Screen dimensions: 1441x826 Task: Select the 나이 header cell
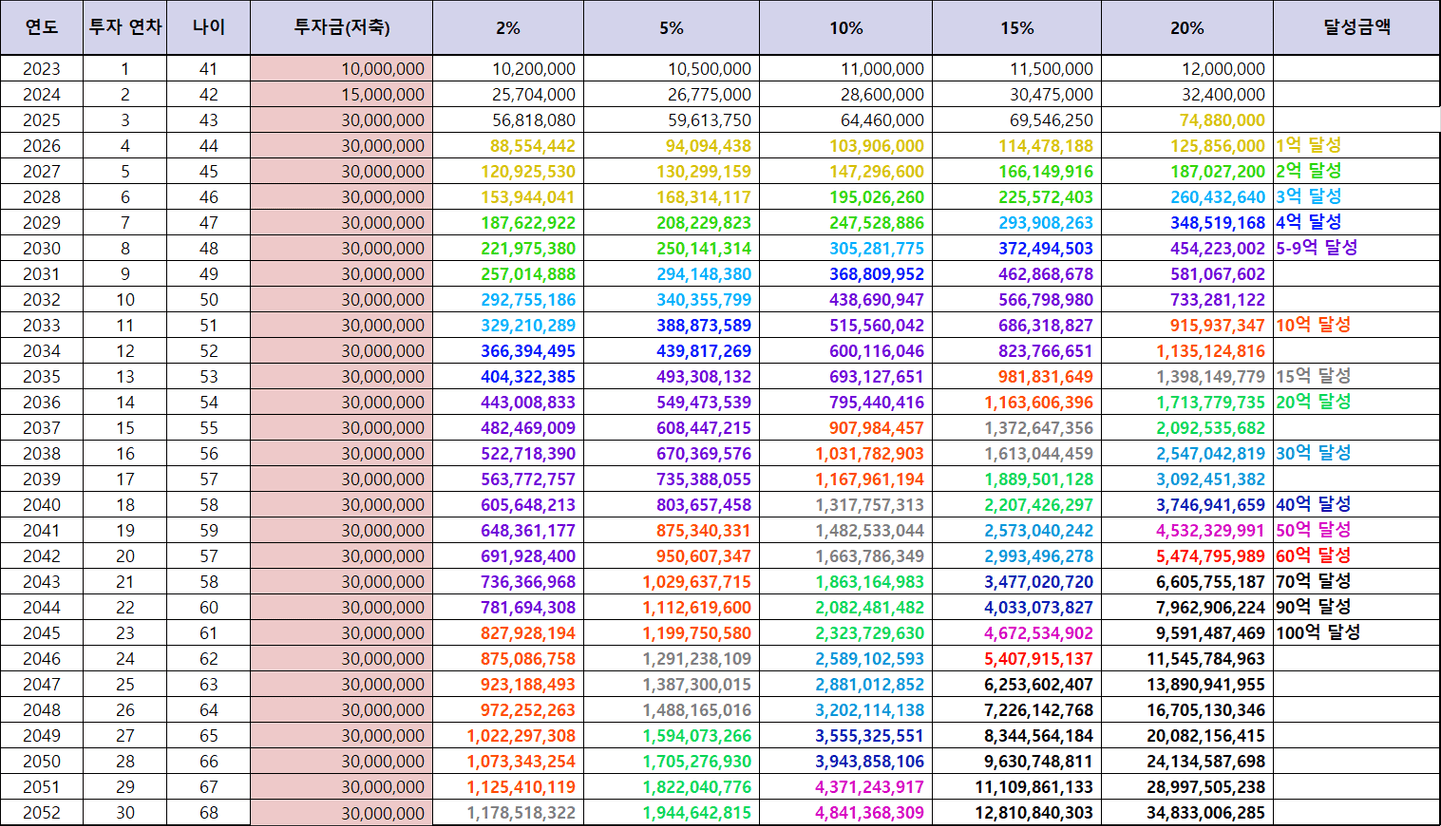pos(208,28)
